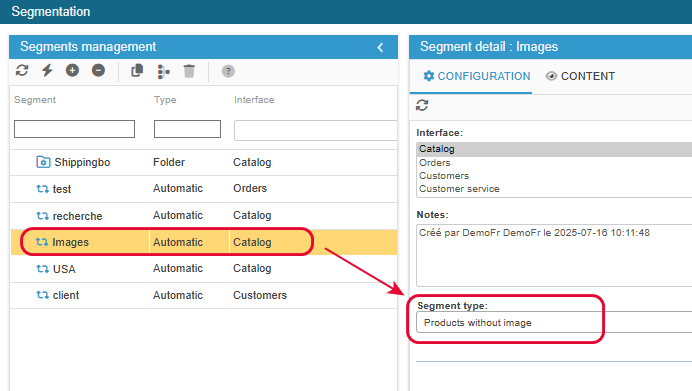Screen dimensions: 692x391
Task: Click the Folder type cell for Shippingbo
Action: (x=169, y=162)
